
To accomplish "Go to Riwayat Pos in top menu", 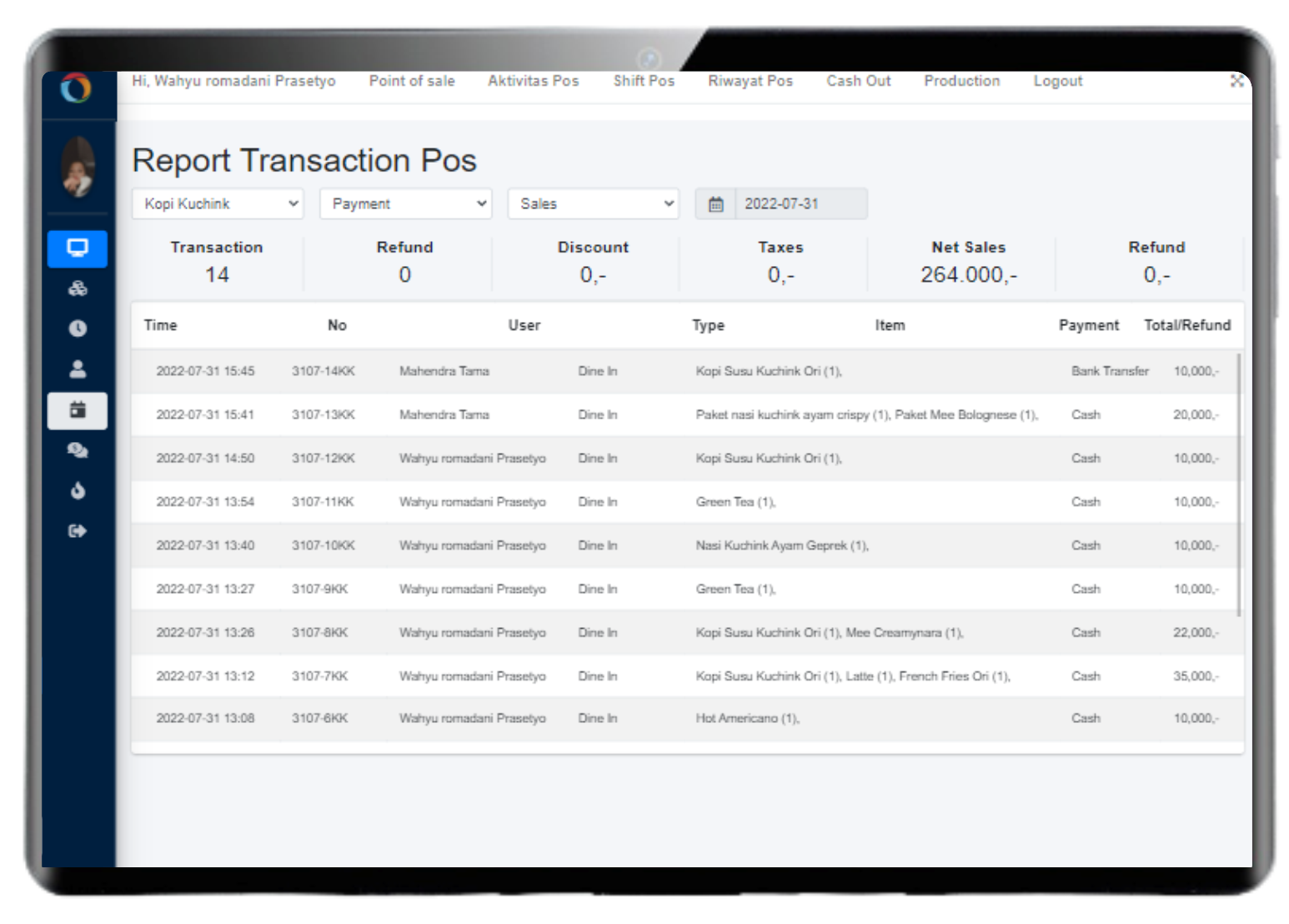I will (x=750, y=81).
